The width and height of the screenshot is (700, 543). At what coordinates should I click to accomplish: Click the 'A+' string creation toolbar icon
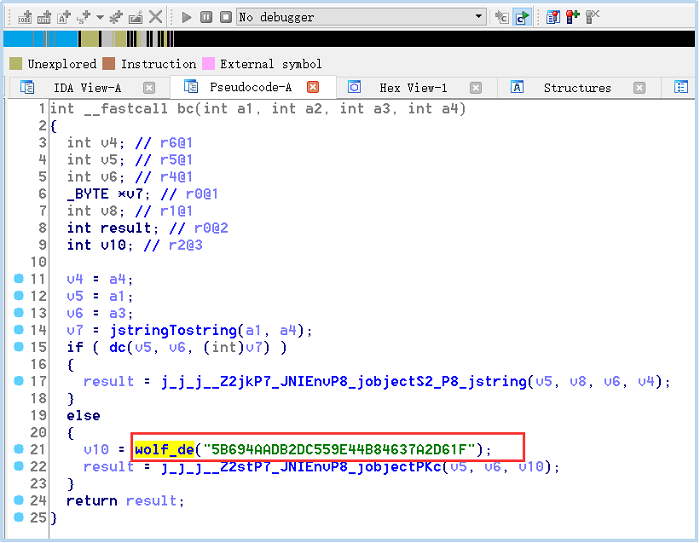tap(63, 17)
